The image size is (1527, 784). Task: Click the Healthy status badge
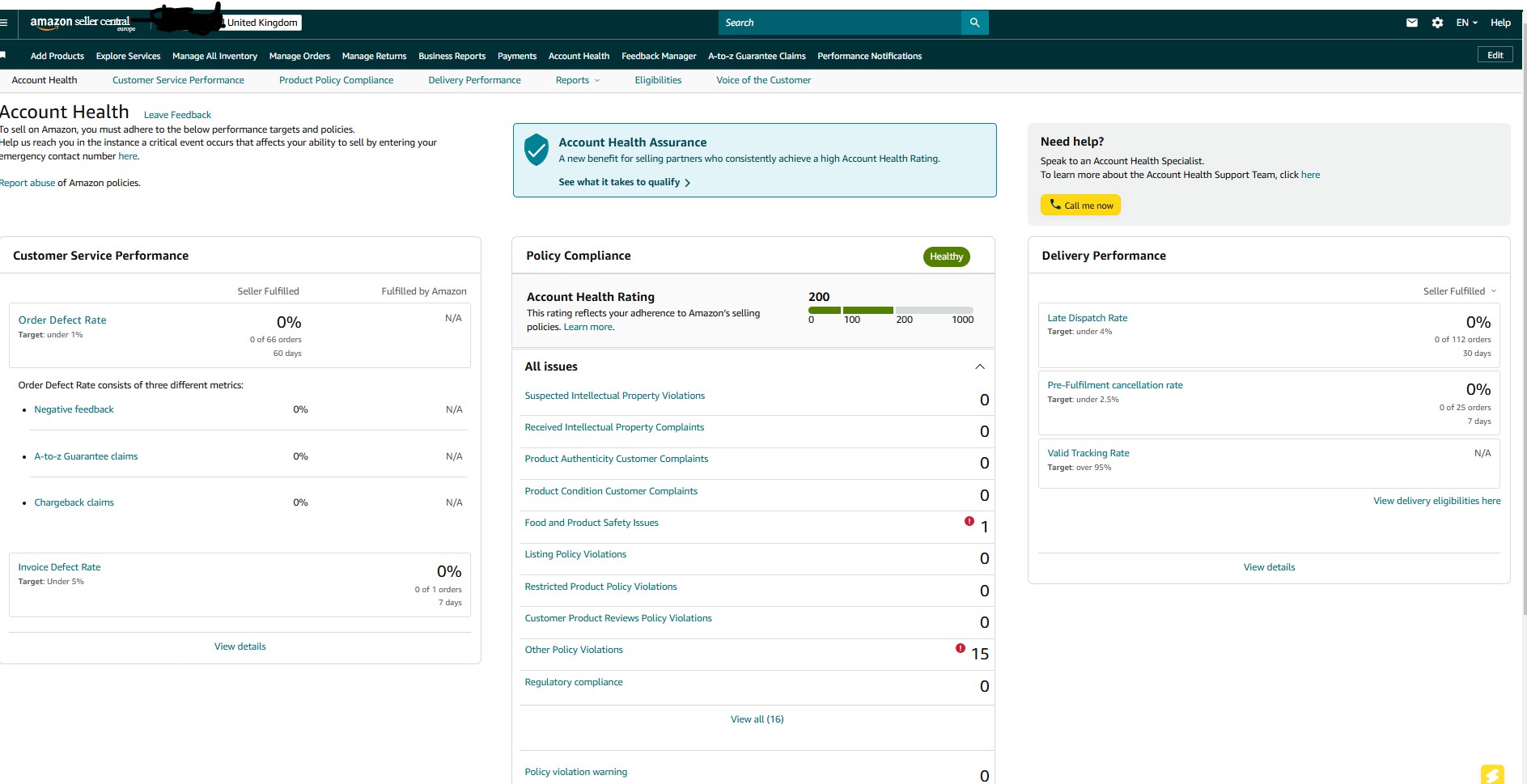tap(946, 256)
